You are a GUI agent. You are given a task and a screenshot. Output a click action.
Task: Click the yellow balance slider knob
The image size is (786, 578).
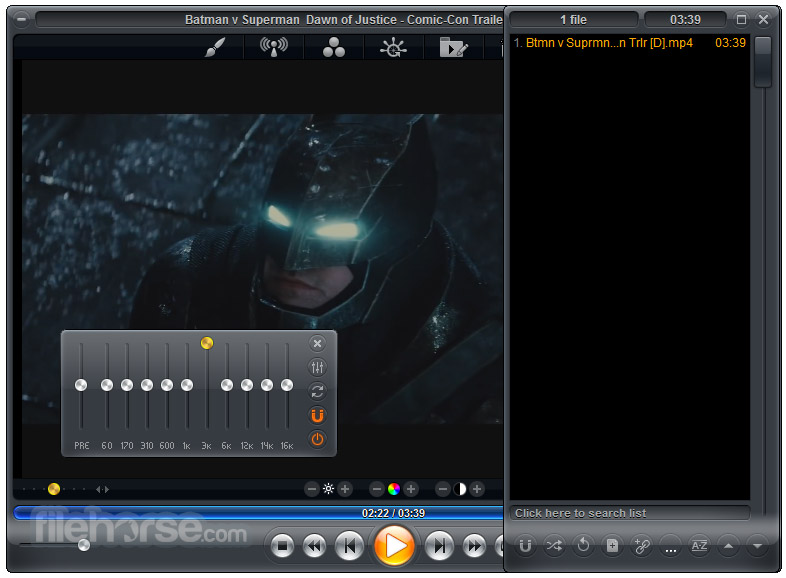(x=54, y=489)
